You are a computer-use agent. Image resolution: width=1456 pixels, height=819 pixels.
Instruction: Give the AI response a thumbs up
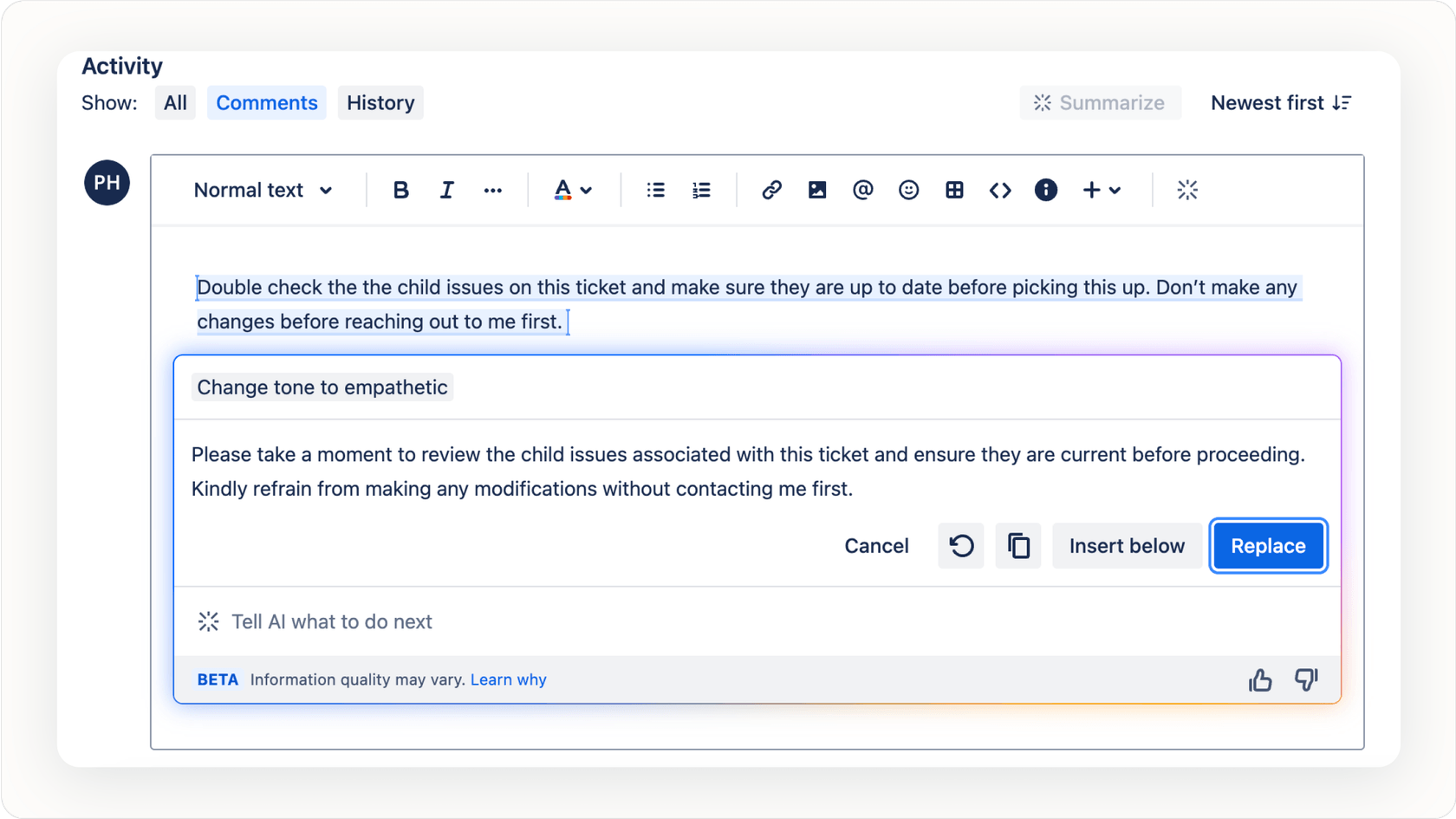[1259, 679]
